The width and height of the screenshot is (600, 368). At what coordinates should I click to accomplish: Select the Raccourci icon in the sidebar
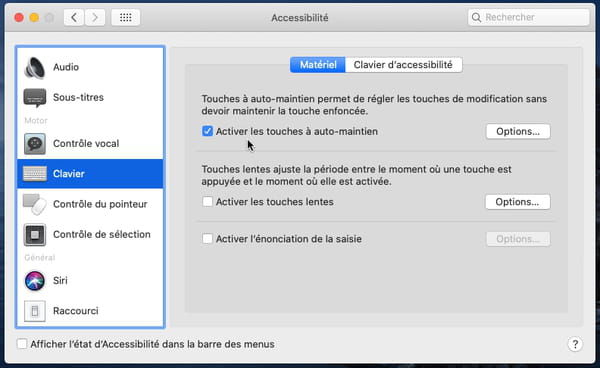[x=35, y=311]
